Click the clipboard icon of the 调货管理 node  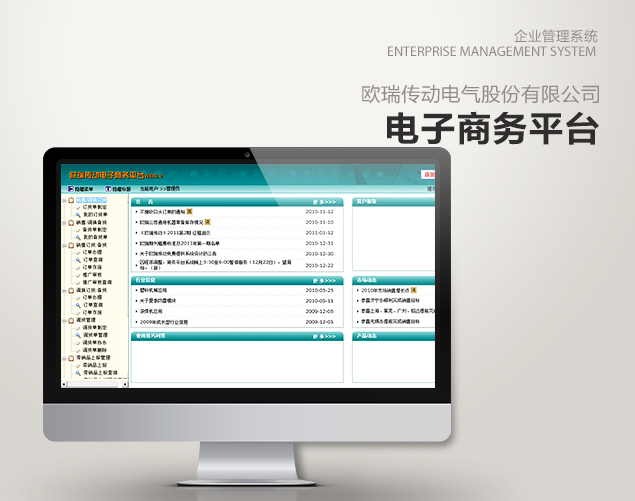(x=71, y=320)
